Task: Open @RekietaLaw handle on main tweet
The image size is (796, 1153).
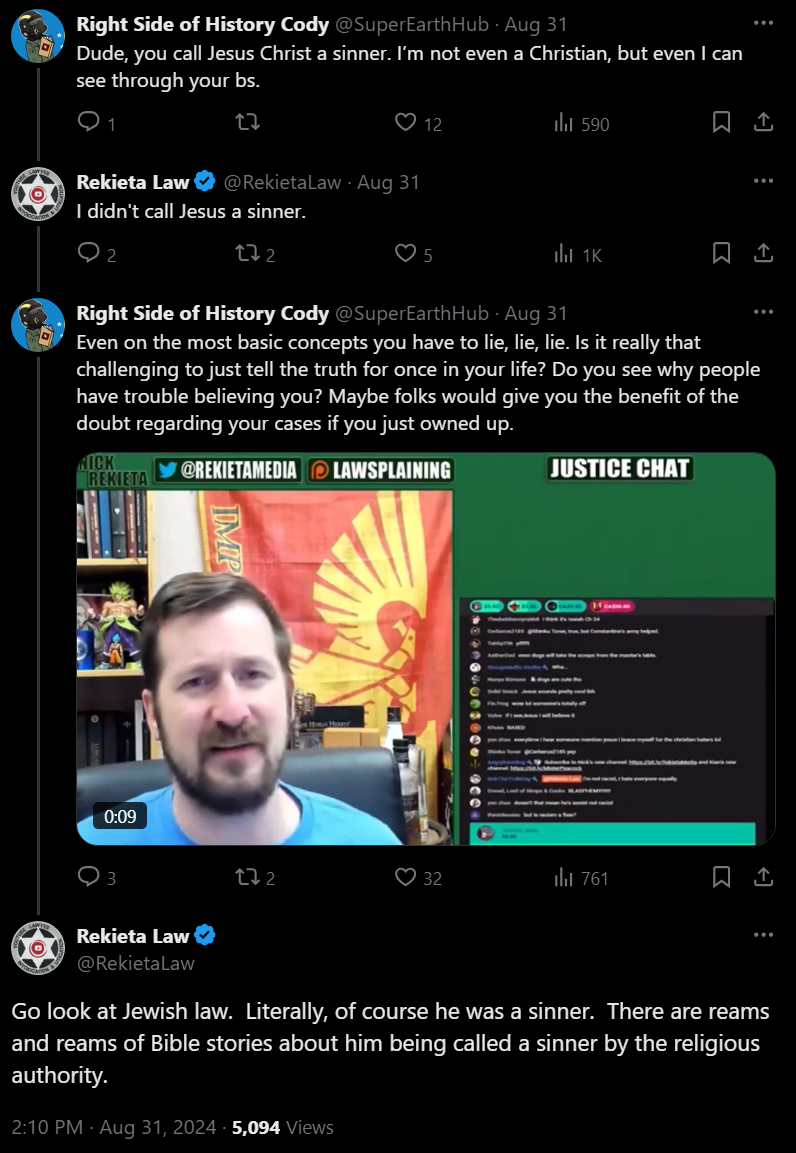Action: pos(135,963)
